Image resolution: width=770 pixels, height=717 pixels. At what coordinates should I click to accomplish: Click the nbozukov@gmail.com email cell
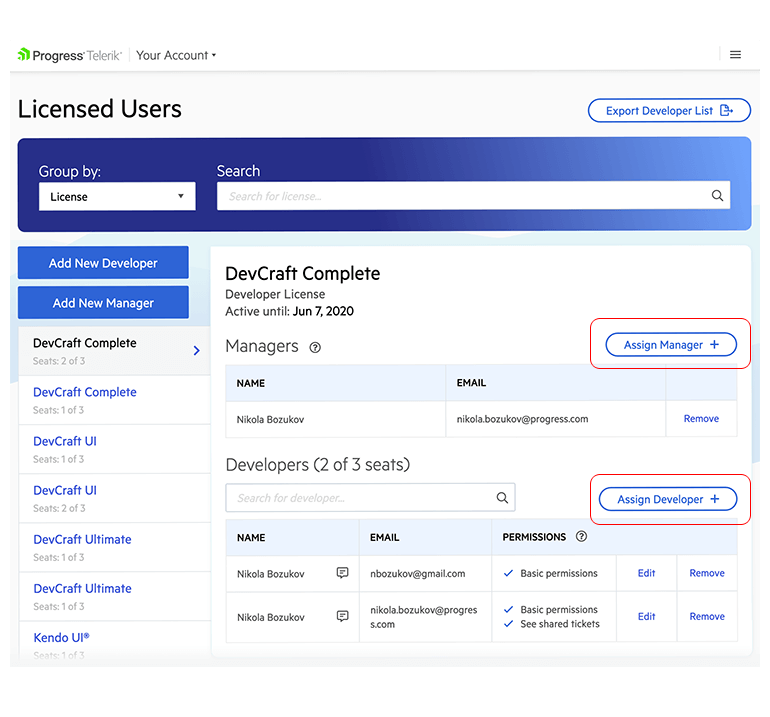(425, 573)
